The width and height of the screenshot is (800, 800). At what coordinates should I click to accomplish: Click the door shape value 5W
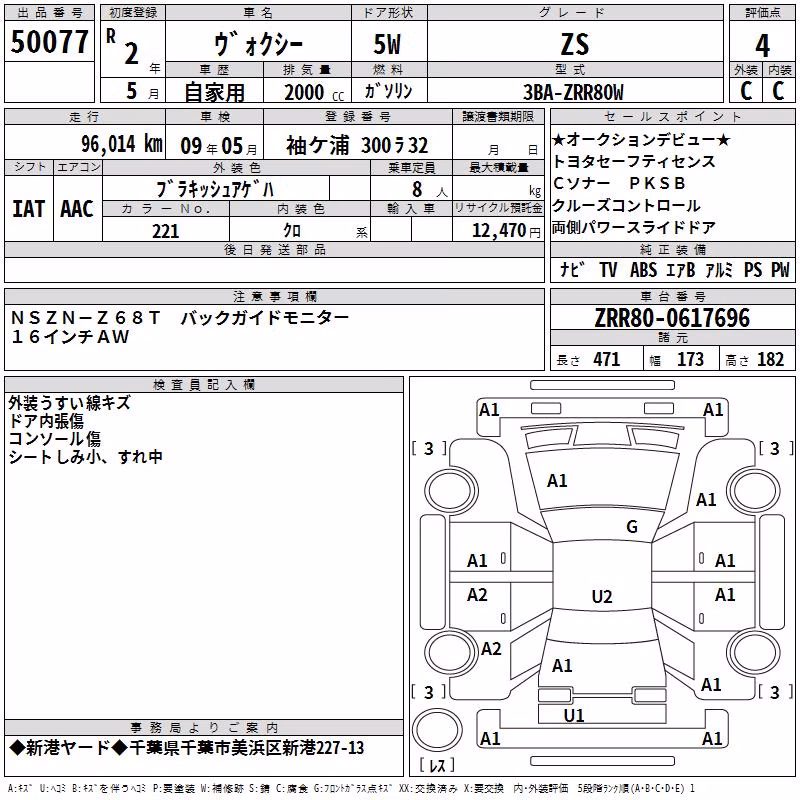(387, 44)
